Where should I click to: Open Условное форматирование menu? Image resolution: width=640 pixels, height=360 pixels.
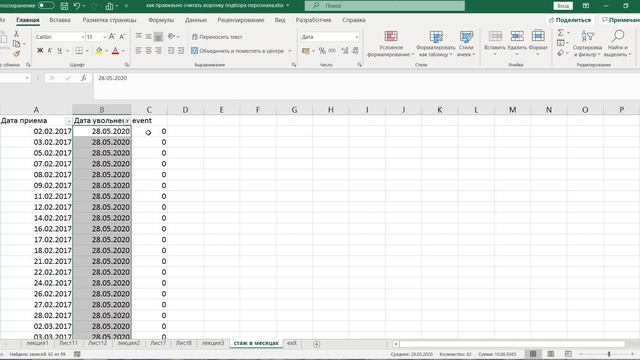click(391, 44)
